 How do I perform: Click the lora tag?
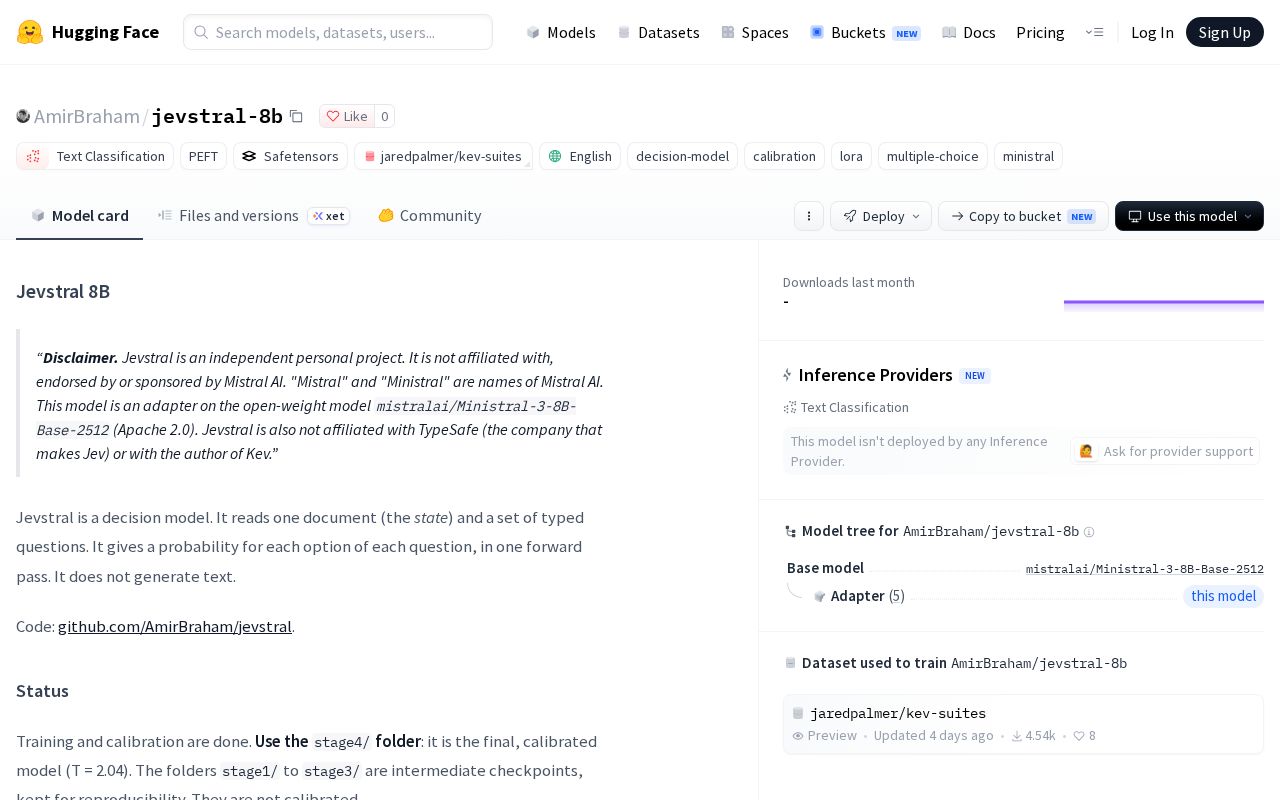point(851,156)
